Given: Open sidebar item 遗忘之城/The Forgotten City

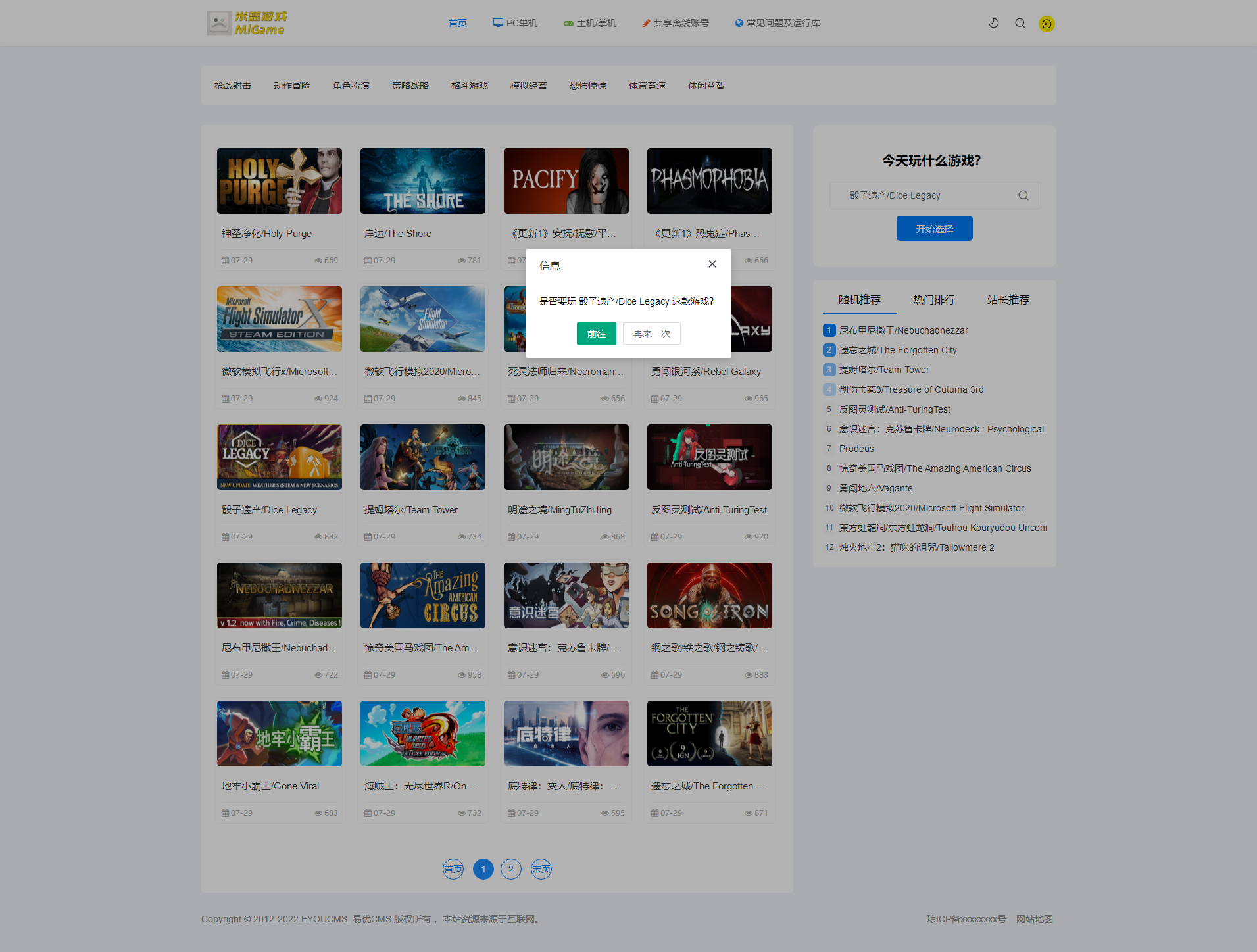Looking at the screenshot, I should coord(898,350).
